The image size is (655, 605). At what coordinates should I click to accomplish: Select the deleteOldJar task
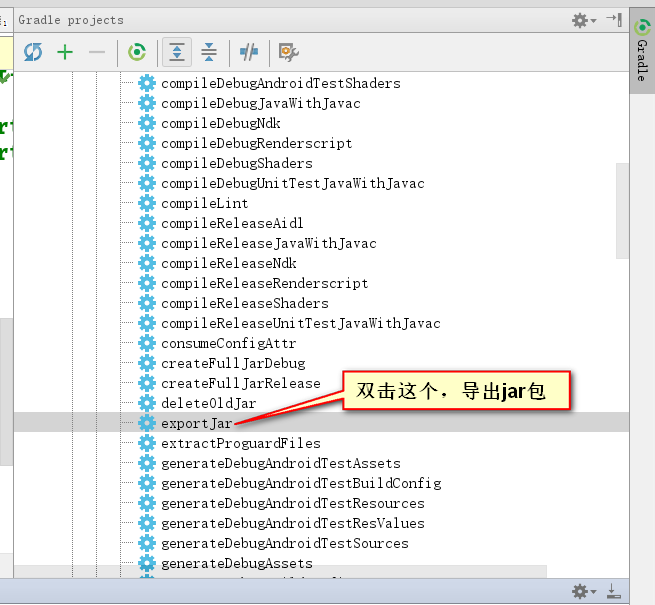208,403
